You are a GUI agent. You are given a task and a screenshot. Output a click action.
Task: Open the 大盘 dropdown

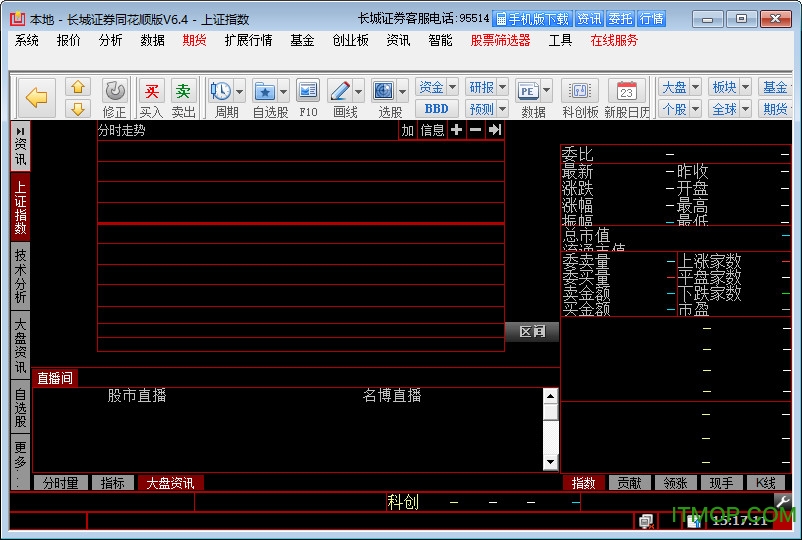pos(680,87)
